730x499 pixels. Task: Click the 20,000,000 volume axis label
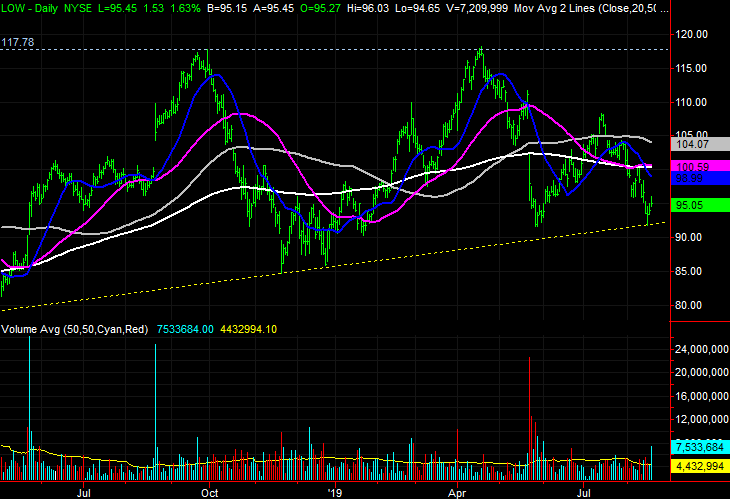[702, 372]
